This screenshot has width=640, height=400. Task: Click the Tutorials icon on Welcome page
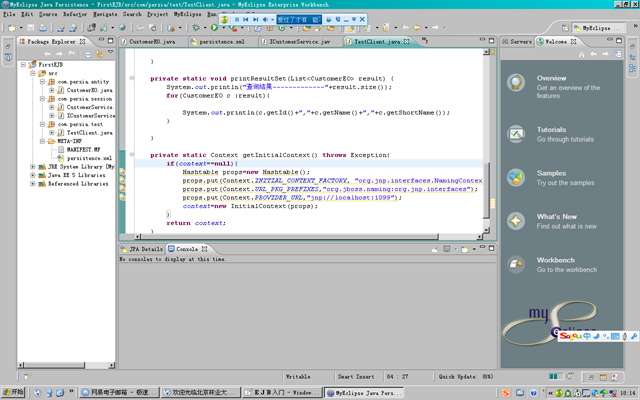click(x=516, y=134)
